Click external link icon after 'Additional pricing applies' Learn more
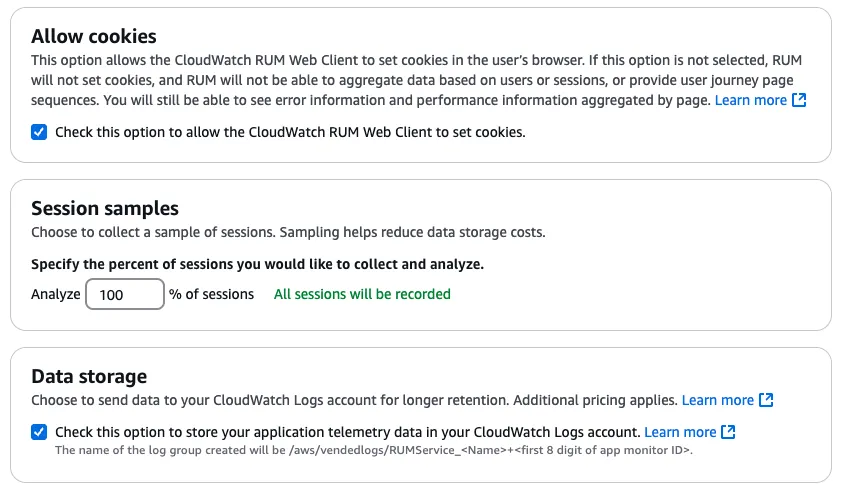This screenshot has height=491, width=843. click(766, 400)
